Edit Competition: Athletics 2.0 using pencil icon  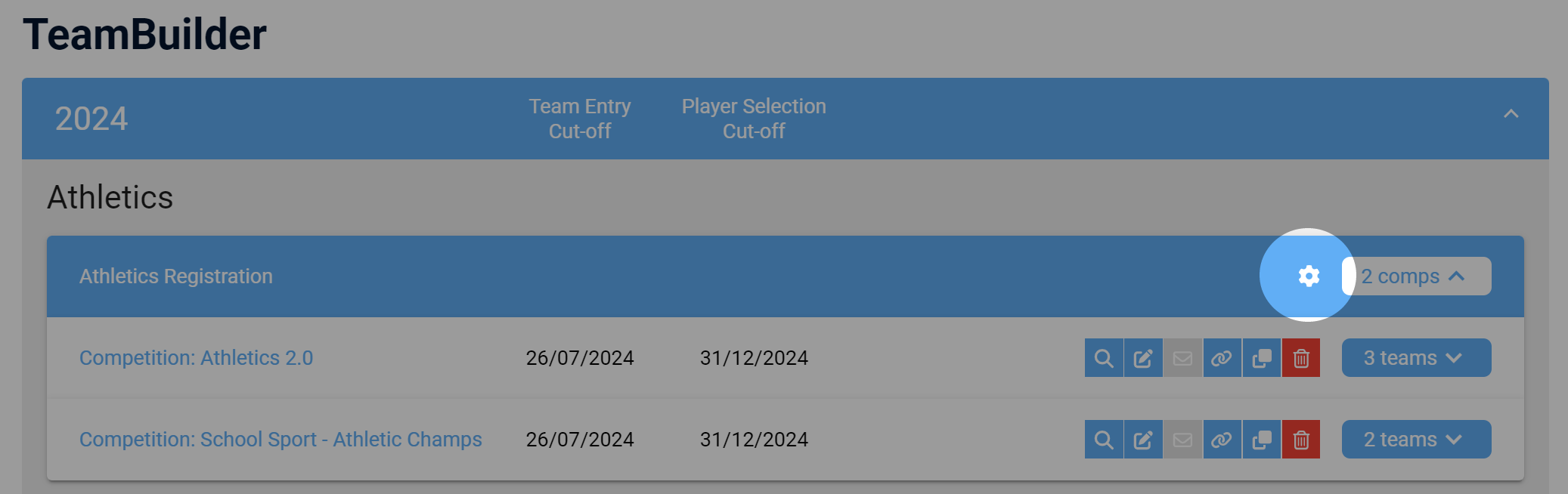(1143, 358)
